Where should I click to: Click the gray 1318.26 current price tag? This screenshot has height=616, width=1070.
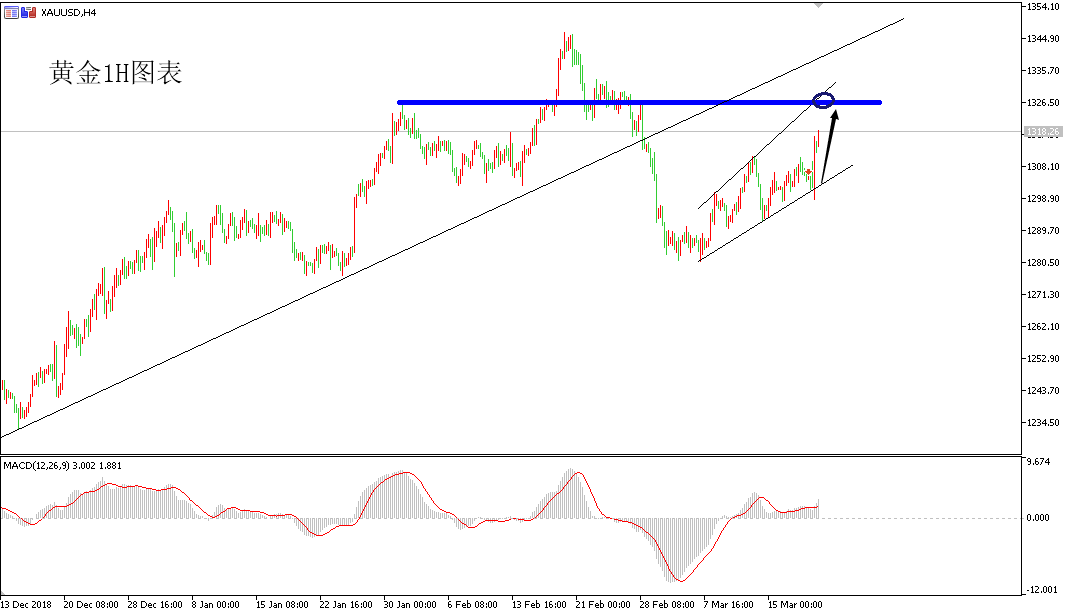1043,132
